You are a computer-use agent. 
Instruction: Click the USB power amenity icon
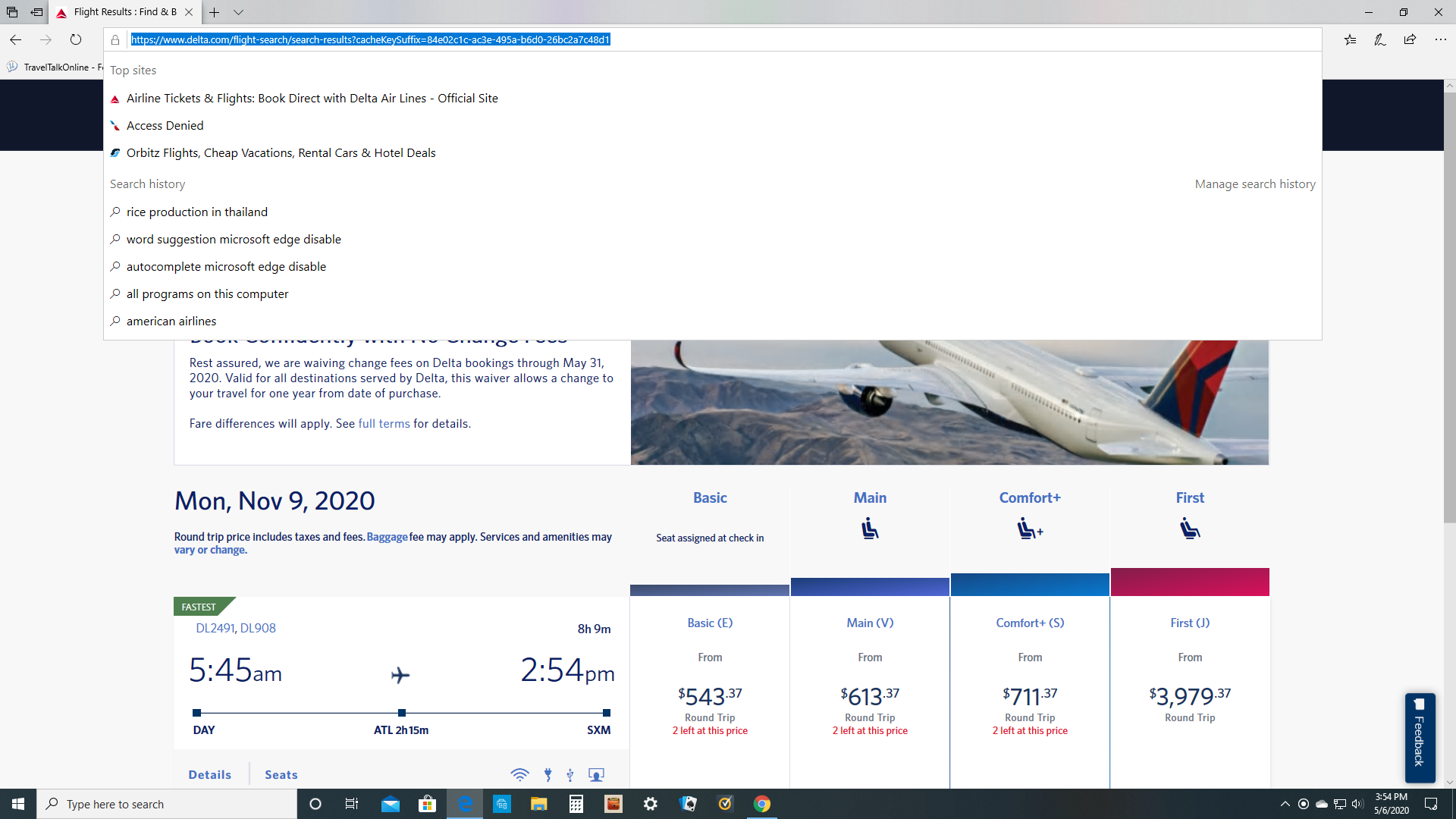[x=570, y=774]
